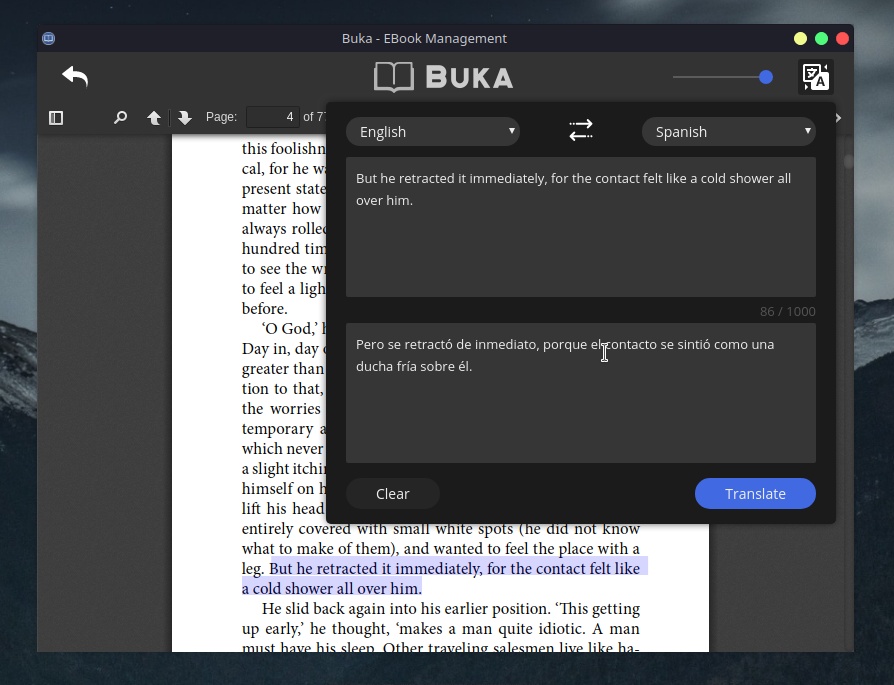Click the back arrow to return to library
894x685 pixels.
click(x=75, y=76)
